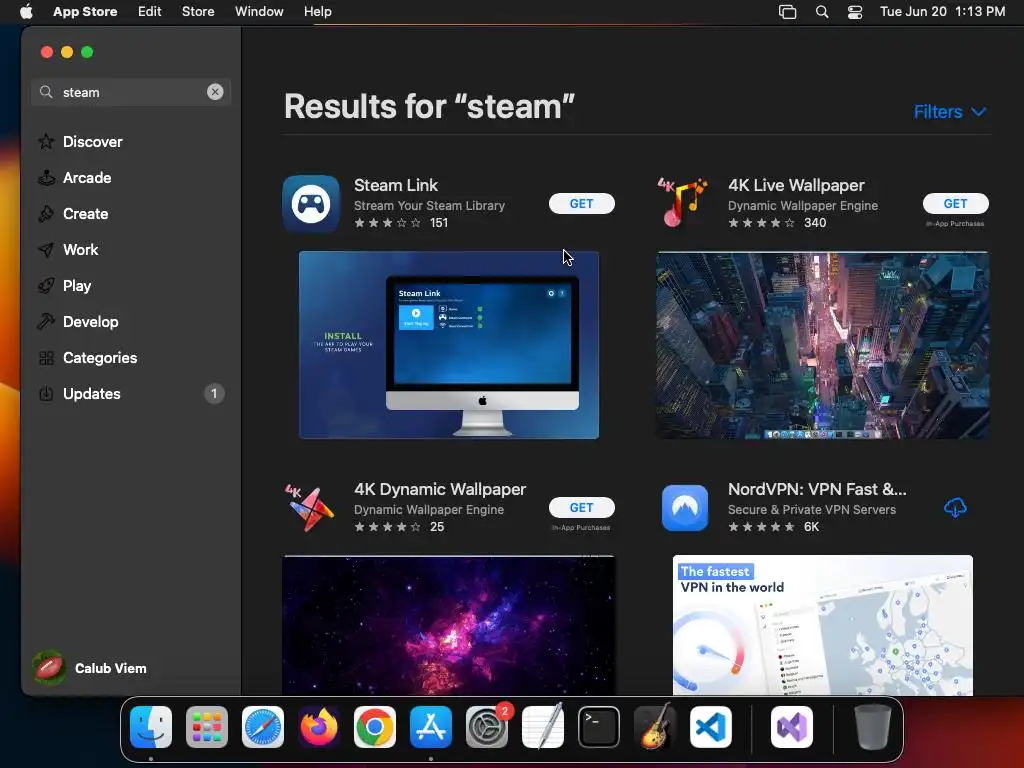Open the Trash from the Dock
The width and height of the screenshot is (1024, 768).
(x=872, y=727)
